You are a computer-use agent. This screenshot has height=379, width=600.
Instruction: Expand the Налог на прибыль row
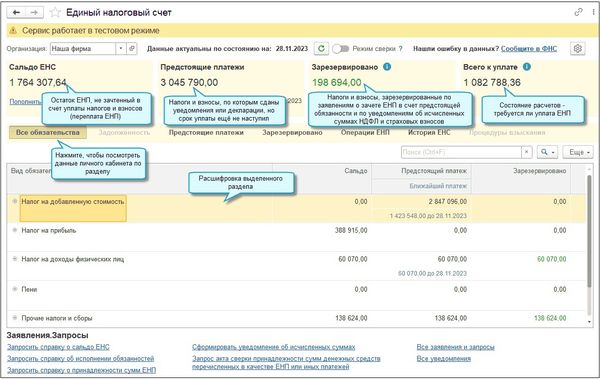(x=15, y=230)
